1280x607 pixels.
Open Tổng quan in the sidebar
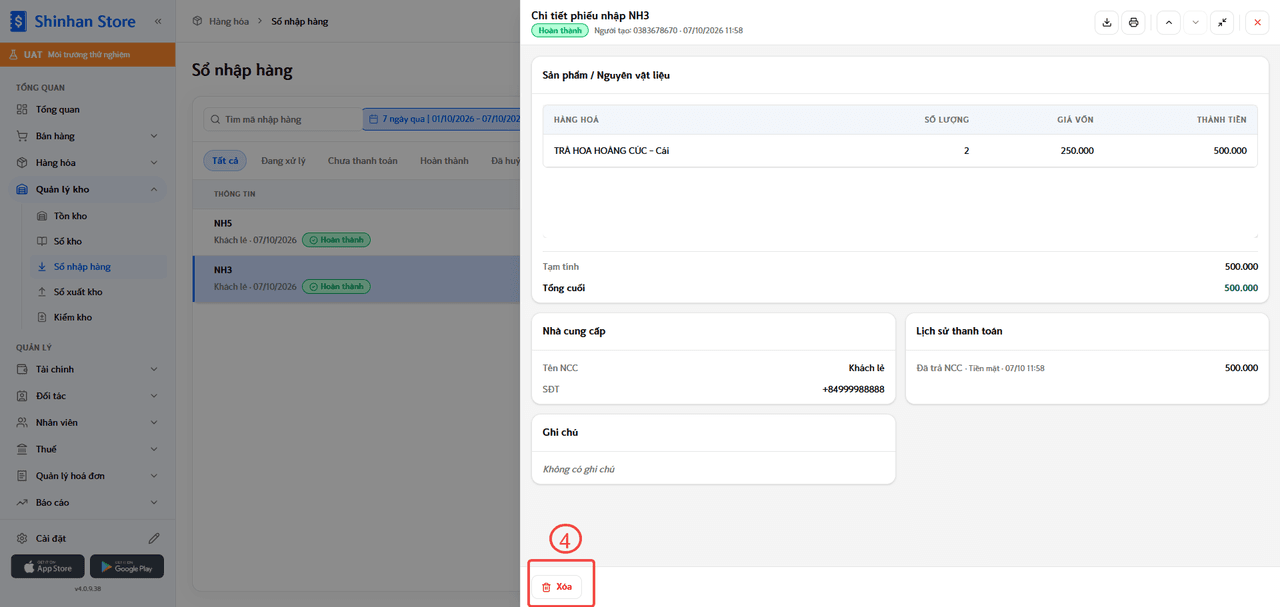click(x=87, y=109)
